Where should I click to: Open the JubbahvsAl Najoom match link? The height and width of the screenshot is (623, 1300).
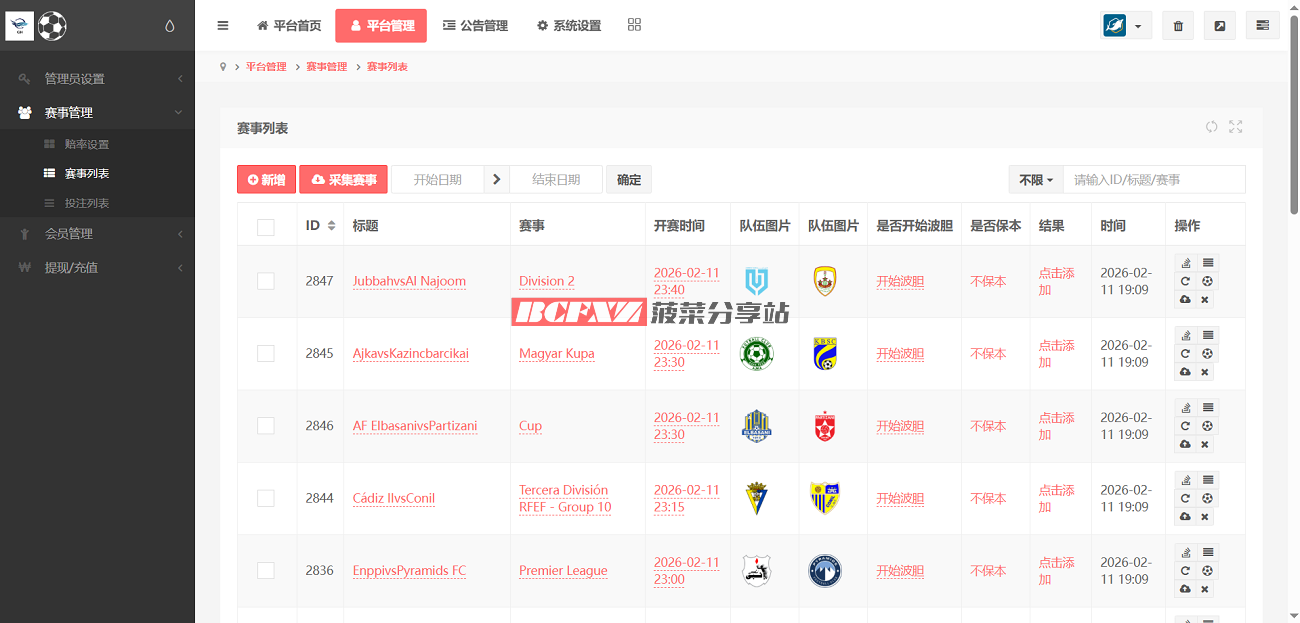click(409, 282)
